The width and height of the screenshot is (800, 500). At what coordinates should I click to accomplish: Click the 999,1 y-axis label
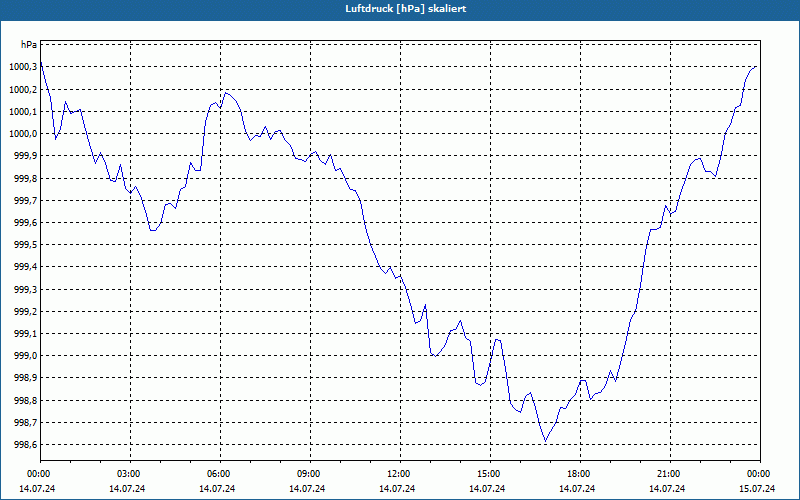pyautogui.click(x=25, y=334)
